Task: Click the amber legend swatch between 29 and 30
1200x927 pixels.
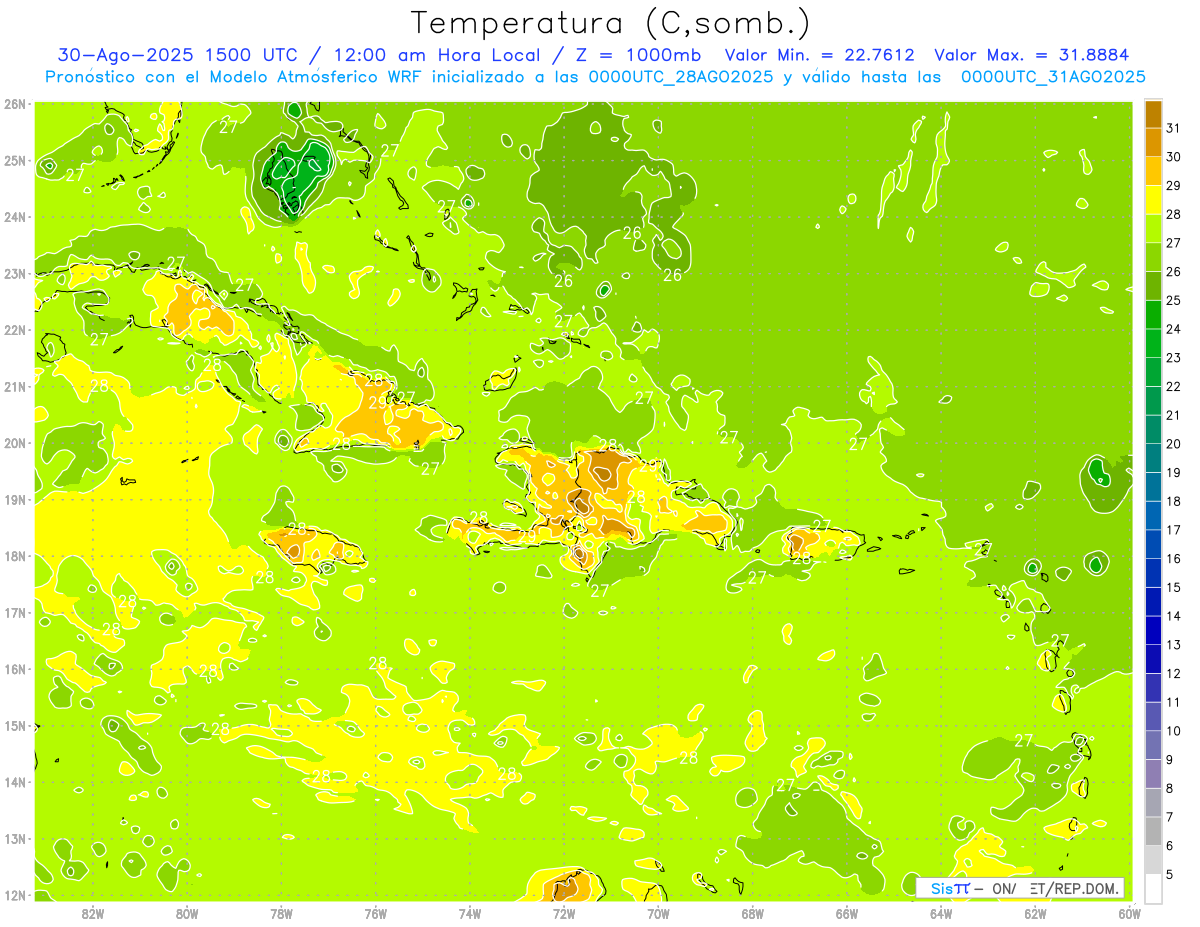Action: [1154, 171]
